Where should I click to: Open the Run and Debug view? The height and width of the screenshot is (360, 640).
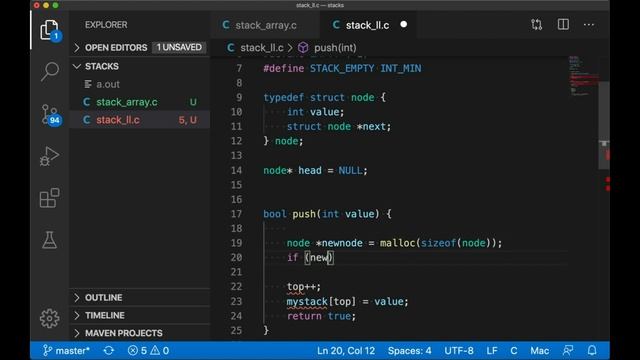[49, 156]
